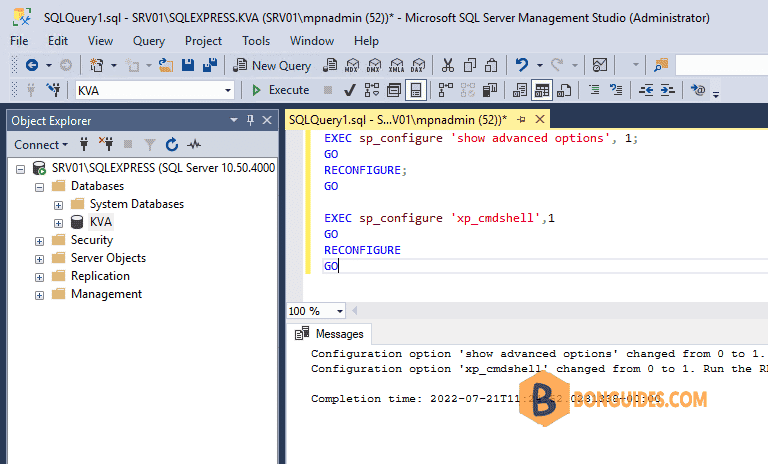Open the Undo history dropdown arrow
This screenshot has width=768, height=464.
tap(539, 65)
